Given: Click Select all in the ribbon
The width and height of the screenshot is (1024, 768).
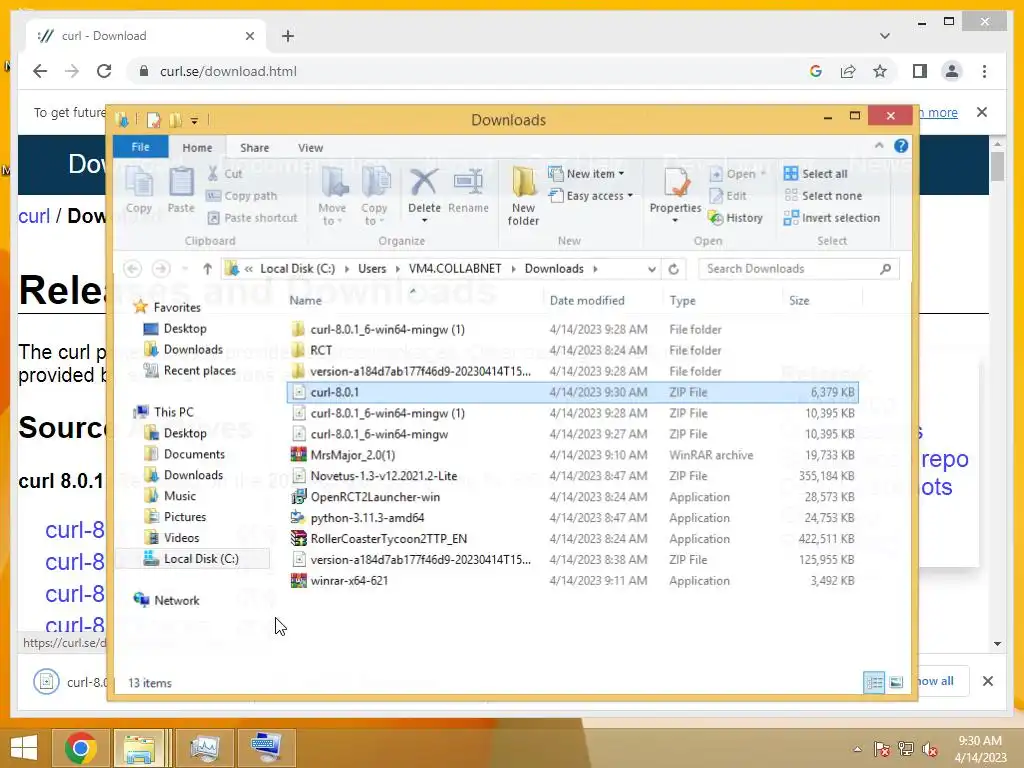Looking at the screenshot, I should pos(816,174).
